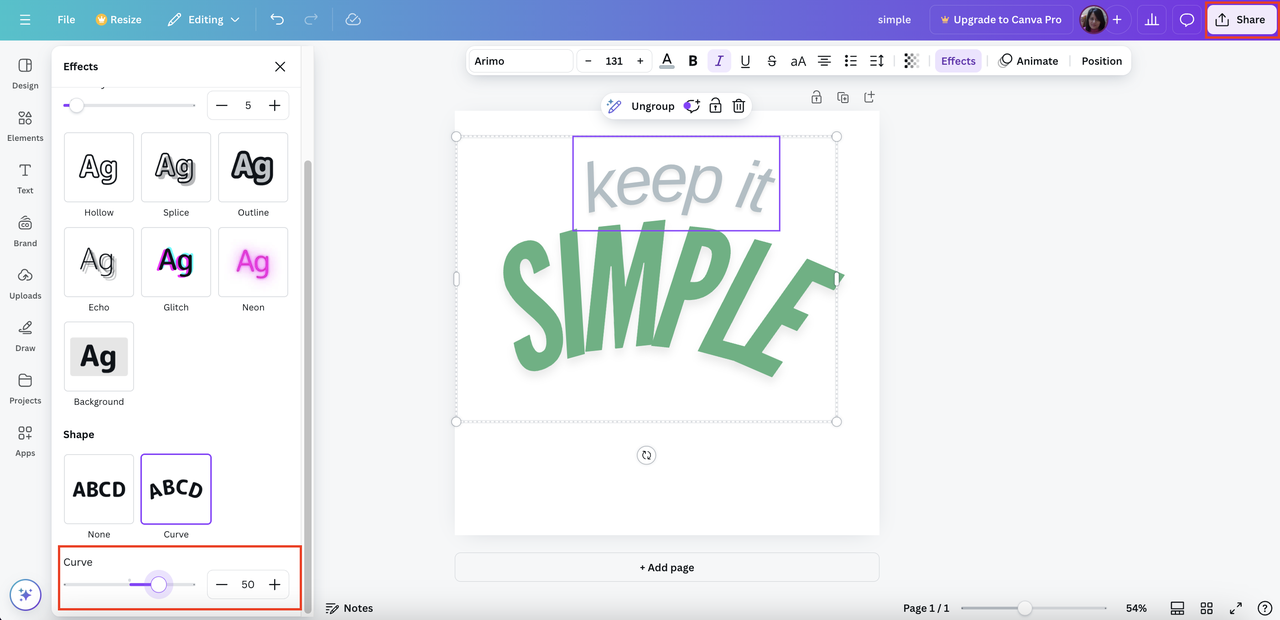Open the Elements sidebar panel

point(25,125)
